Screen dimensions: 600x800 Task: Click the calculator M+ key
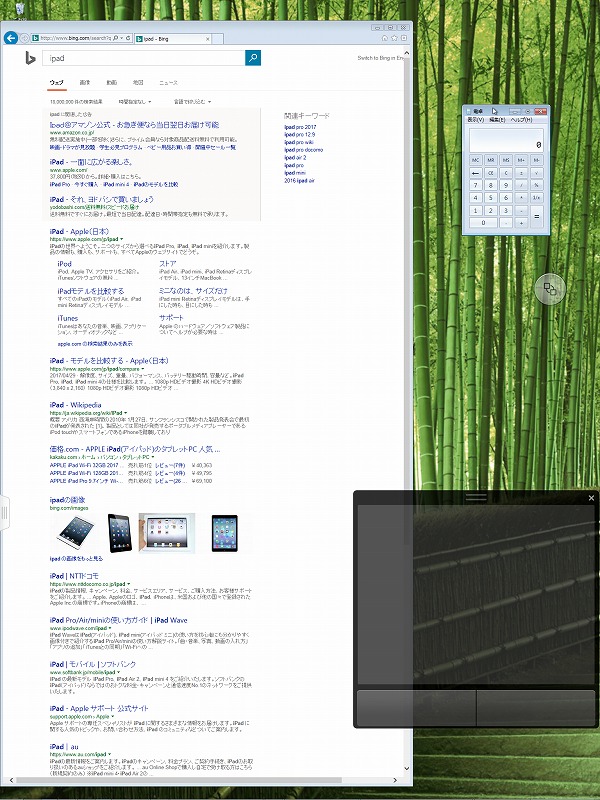coord(521,160)
